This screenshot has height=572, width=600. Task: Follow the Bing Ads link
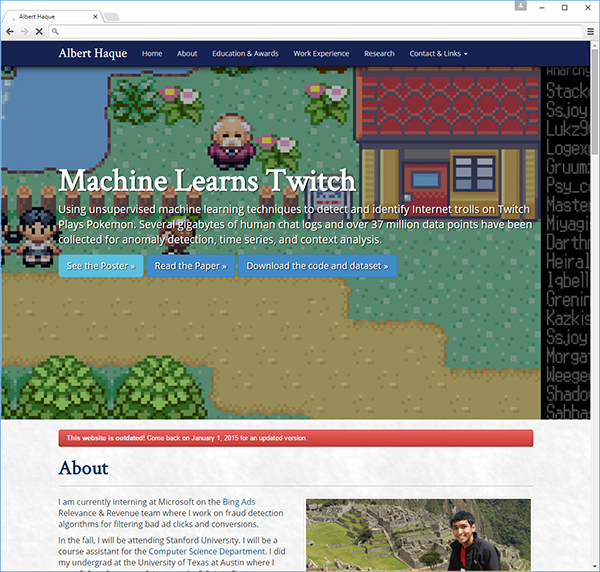(x=239, y=502)
